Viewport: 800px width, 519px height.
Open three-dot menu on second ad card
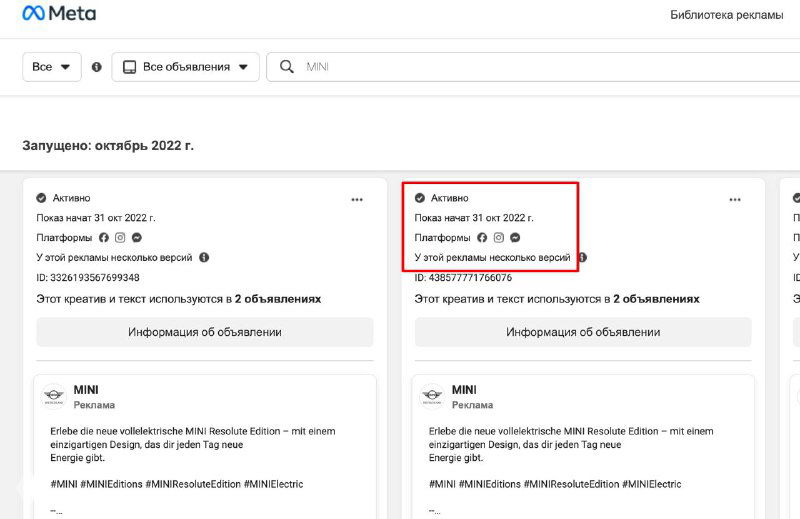click(735, 199)
